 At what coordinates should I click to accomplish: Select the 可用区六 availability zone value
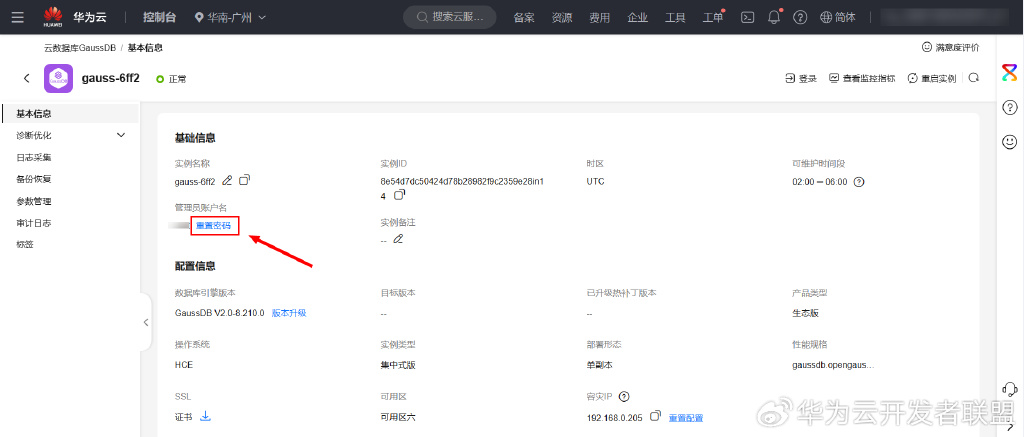[x=398, y=417]
